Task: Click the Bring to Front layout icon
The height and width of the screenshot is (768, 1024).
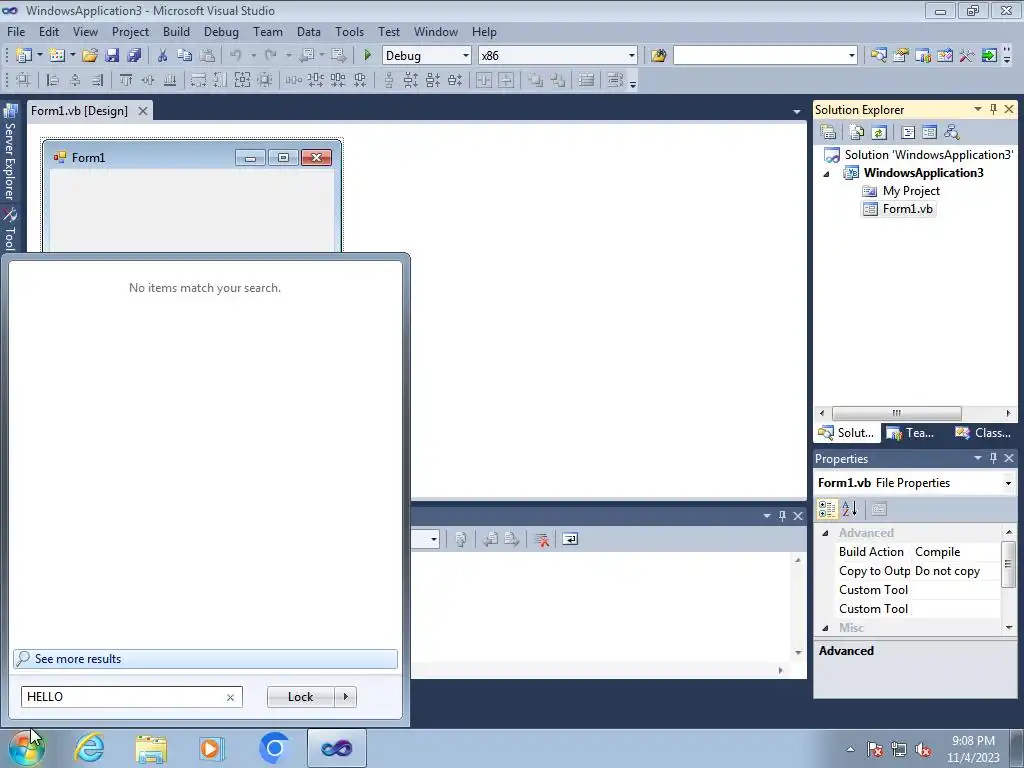Action: 536,80
